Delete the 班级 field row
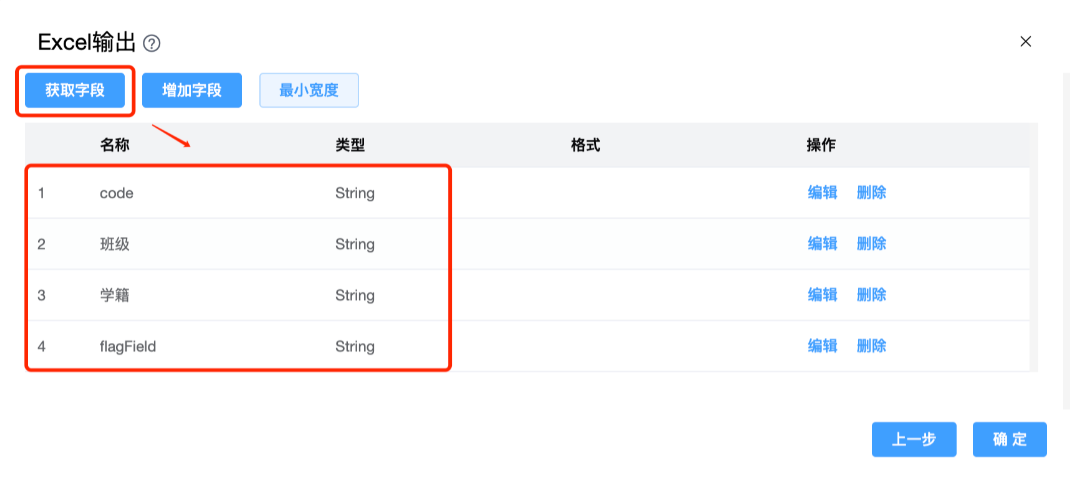The width and height of the screenshot is (1070, 479). (871, 244)
